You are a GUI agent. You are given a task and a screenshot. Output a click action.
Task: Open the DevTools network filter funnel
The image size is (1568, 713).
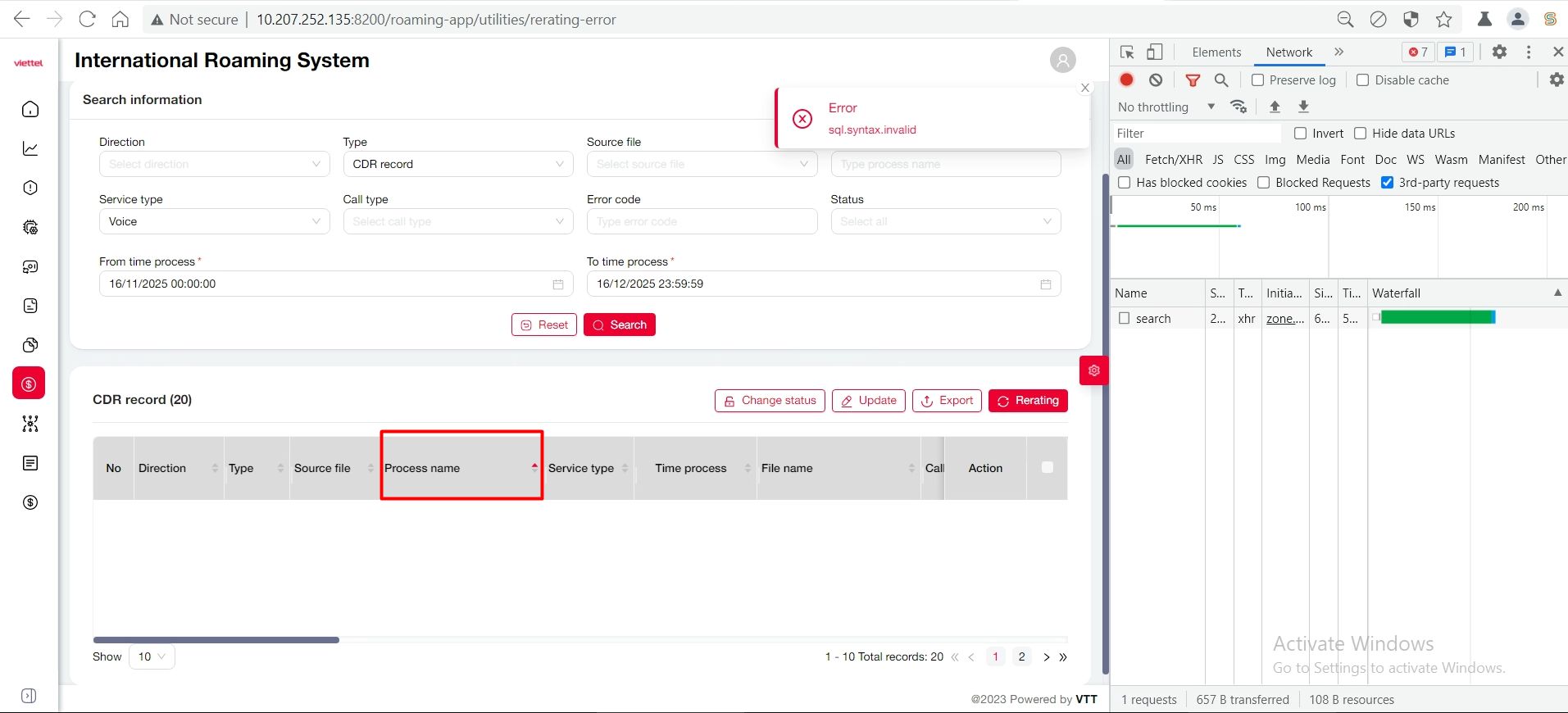point(1193,80)
